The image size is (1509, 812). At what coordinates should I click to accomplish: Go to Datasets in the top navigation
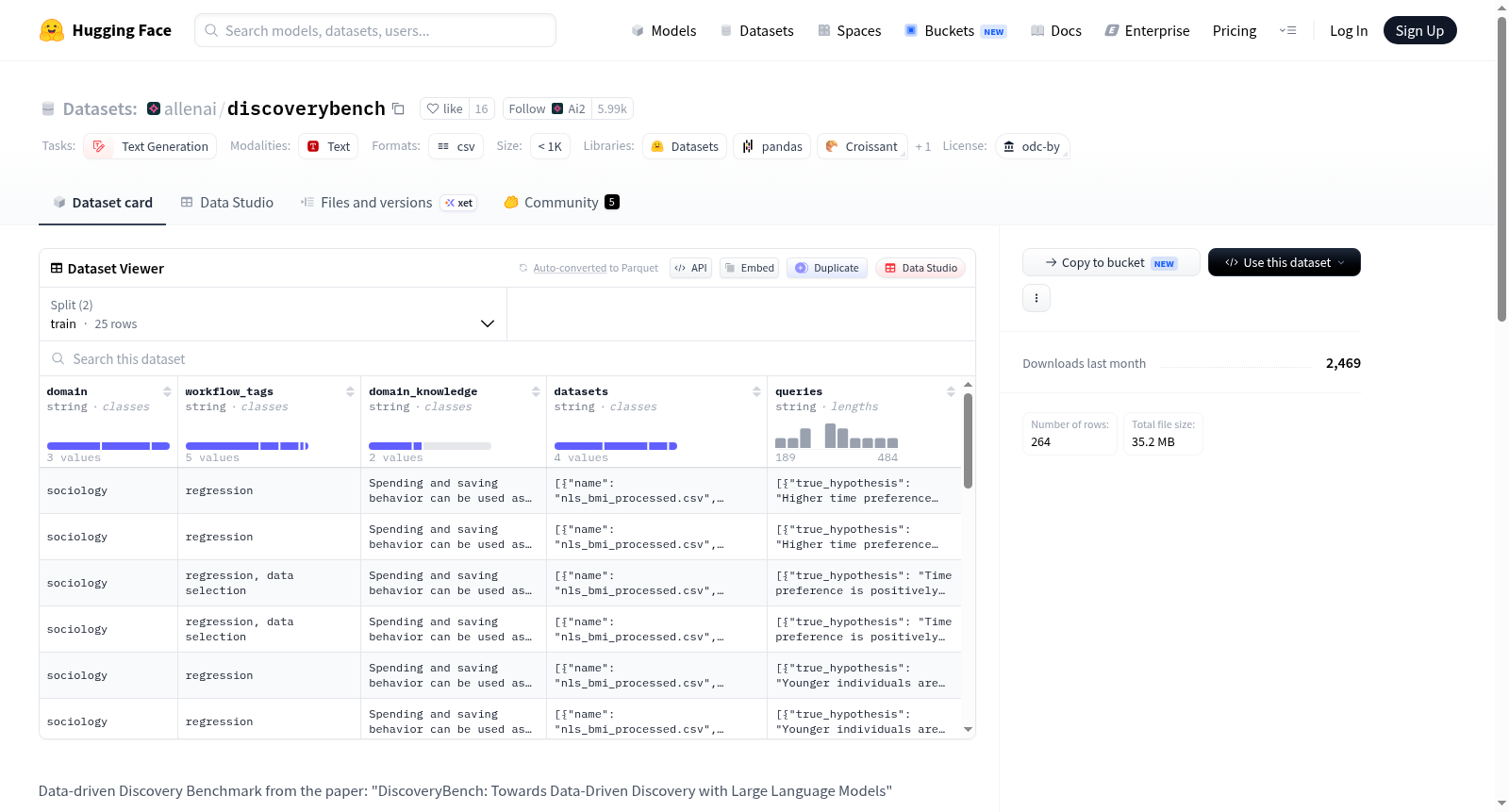coord(756,30)
